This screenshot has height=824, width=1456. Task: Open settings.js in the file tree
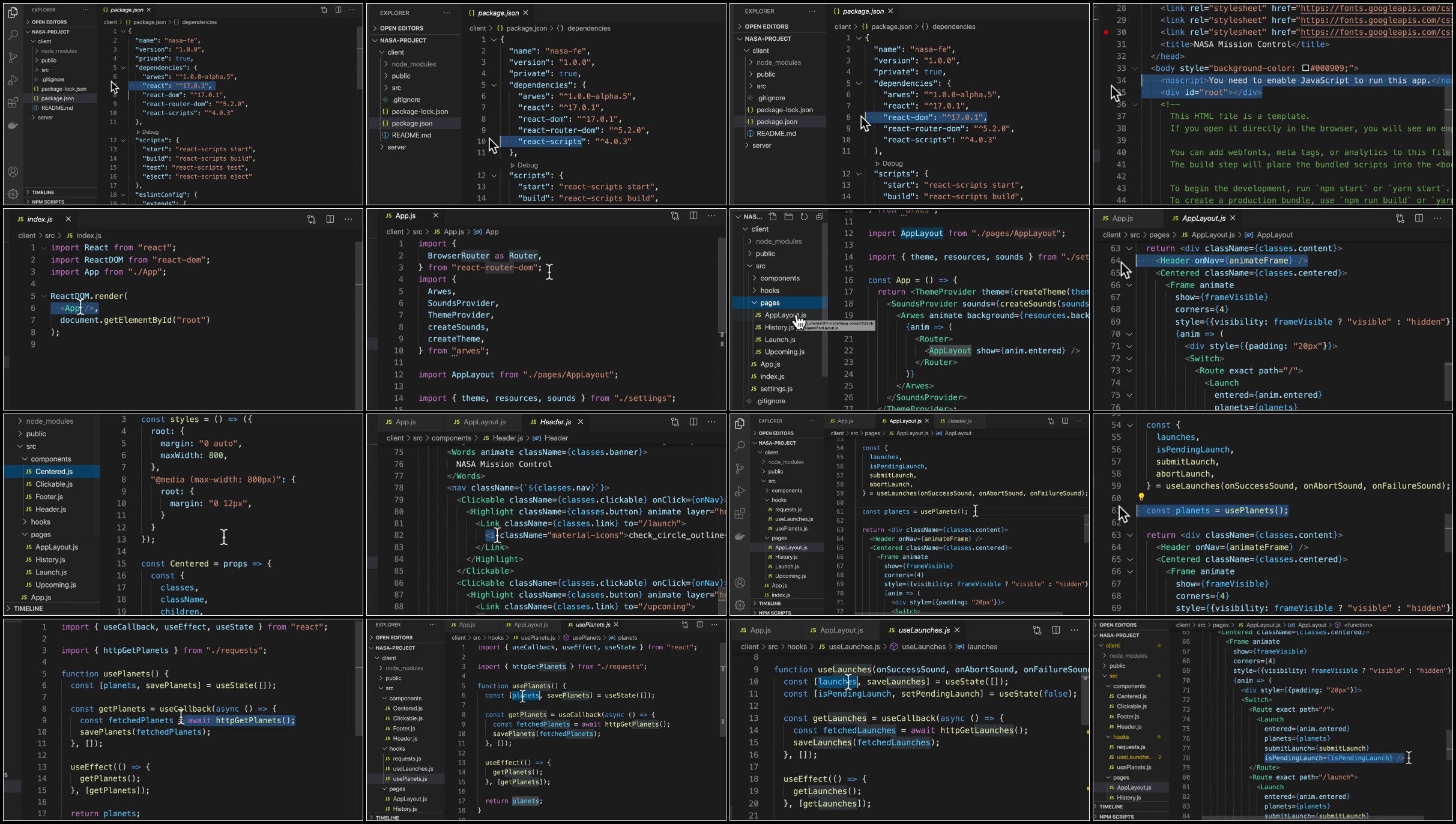[776, 389]
